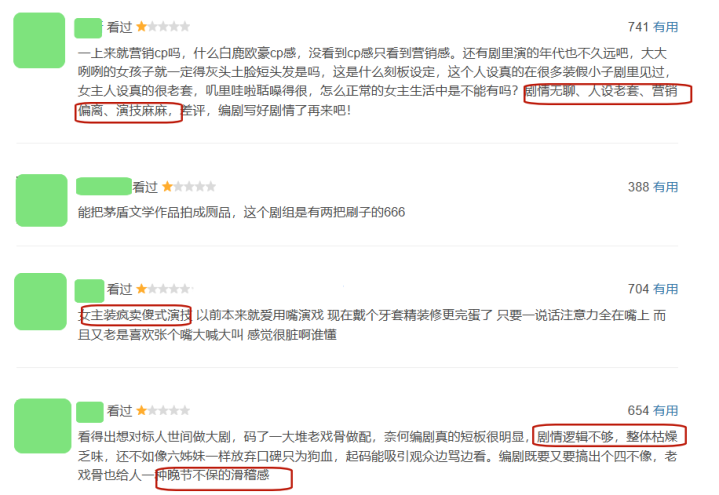Viewport: 719px width, 495px height.
Task: Click avatar of the 388-useful reviewer
Action: (42, 200)
